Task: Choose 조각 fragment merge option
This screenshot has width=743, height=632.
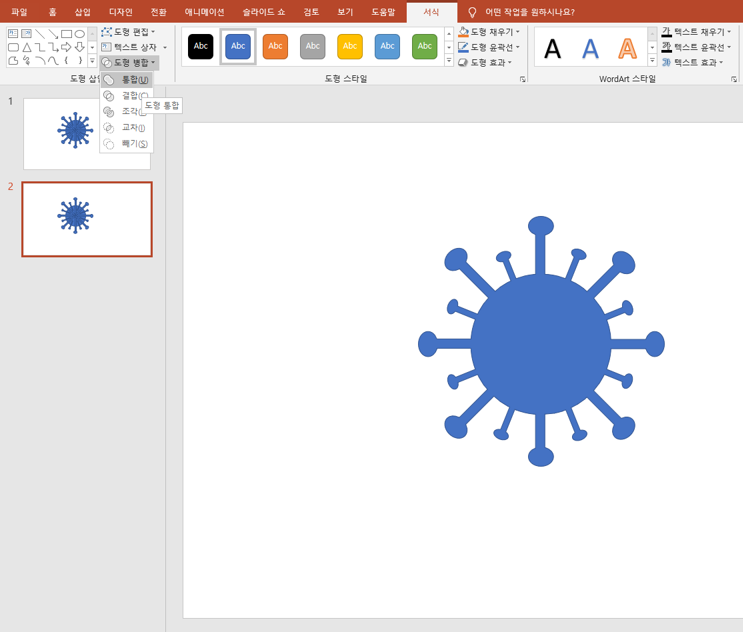Action: pyautogui.click(x=127, y=111)
